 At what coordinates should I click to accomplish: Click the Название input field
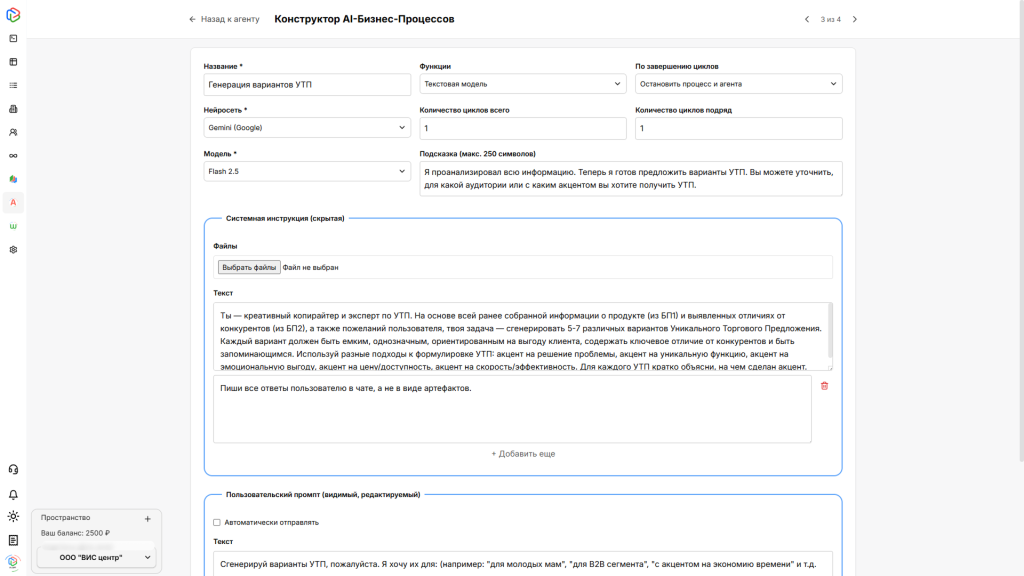pos(307,84)
